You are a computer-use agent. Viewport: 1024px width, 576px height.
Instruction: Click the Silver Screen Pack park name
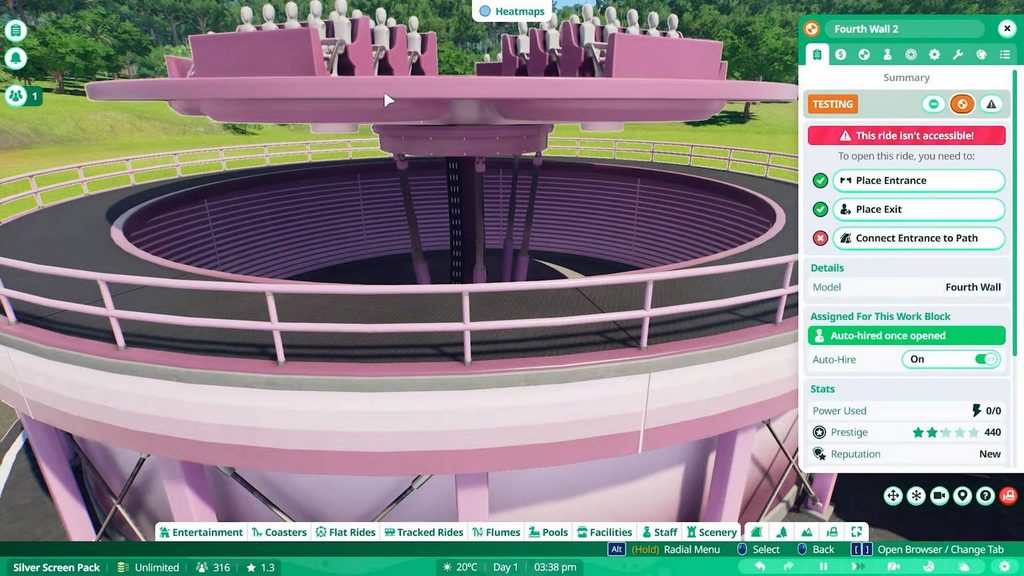(x=56, y=568)
